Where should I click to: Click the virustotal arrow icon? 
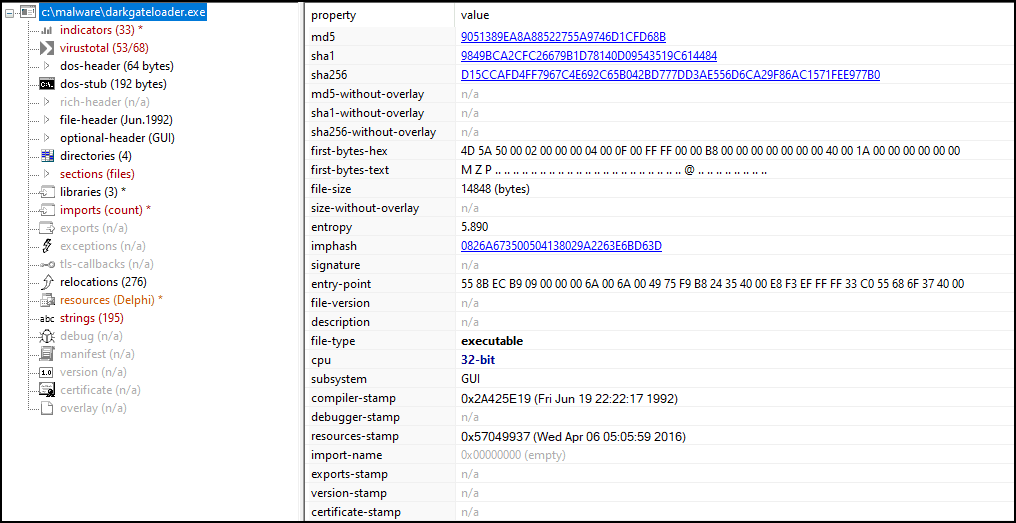tap(47, 48)
